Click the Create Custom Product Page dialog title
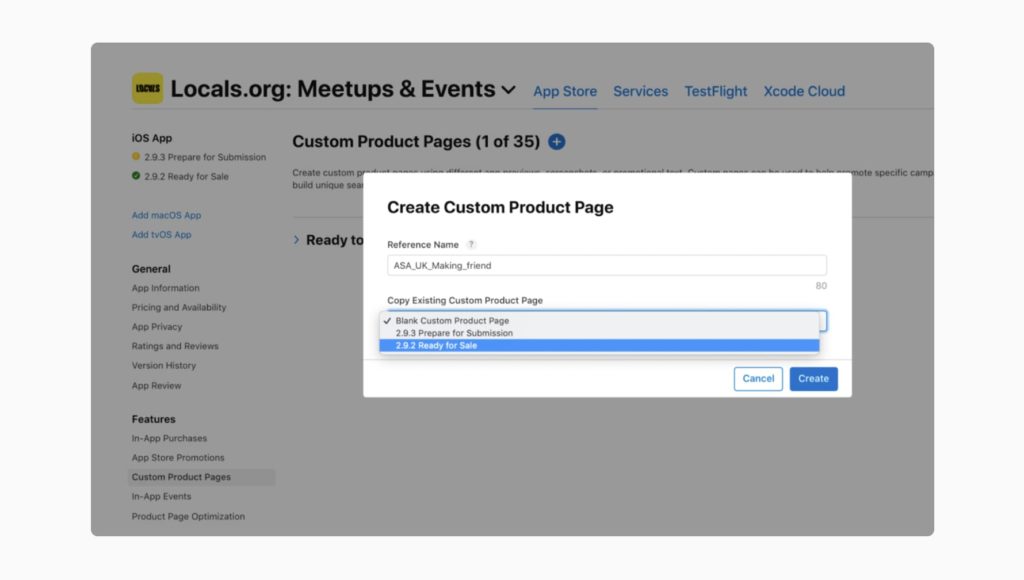 (500, 207)
